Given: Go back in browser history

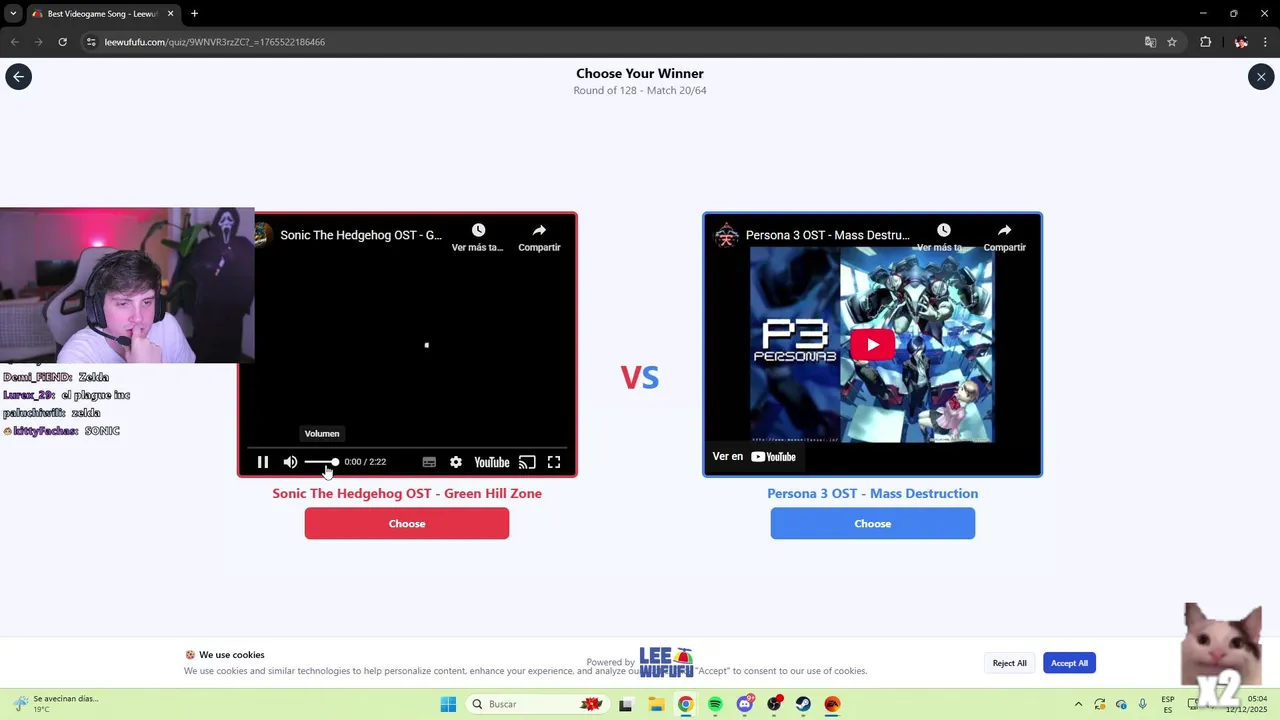Looking at the screenshot, I should coord(14,42).
